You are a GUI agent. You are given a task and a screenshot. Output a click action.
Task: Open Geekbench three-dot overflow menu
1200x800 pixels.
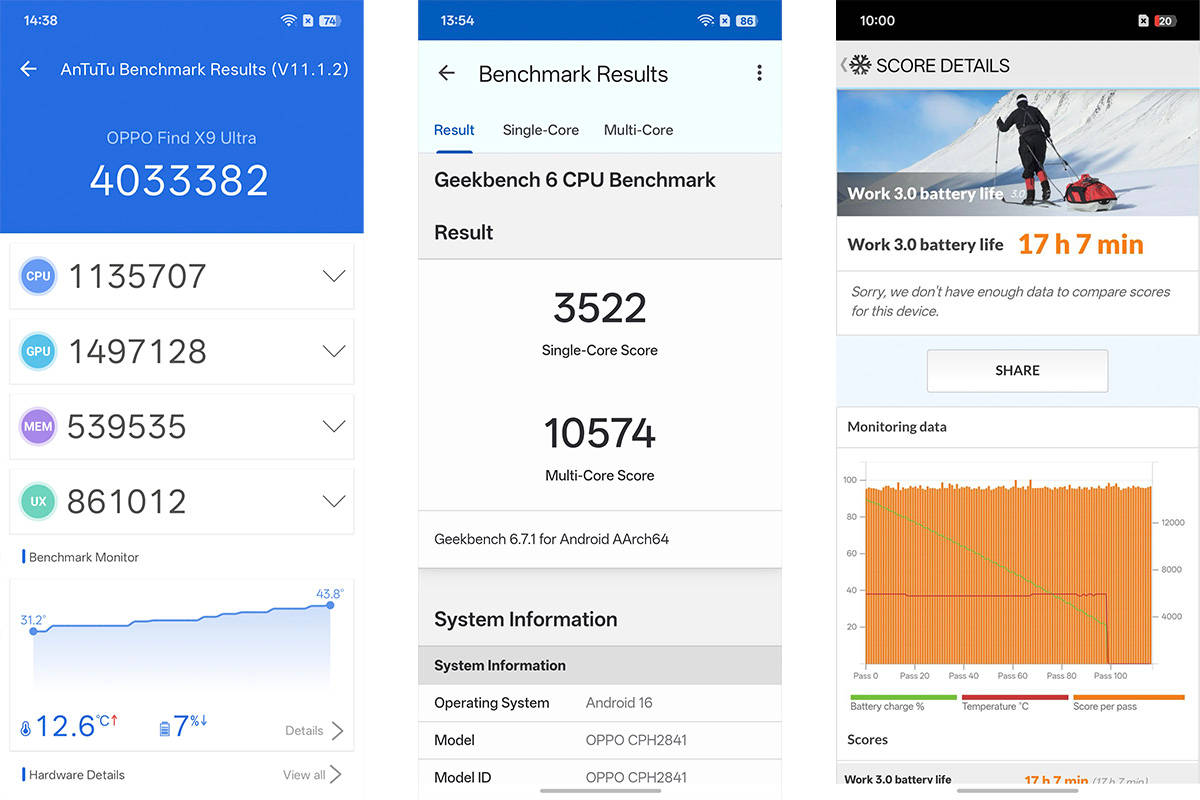(x=759, y=73)
